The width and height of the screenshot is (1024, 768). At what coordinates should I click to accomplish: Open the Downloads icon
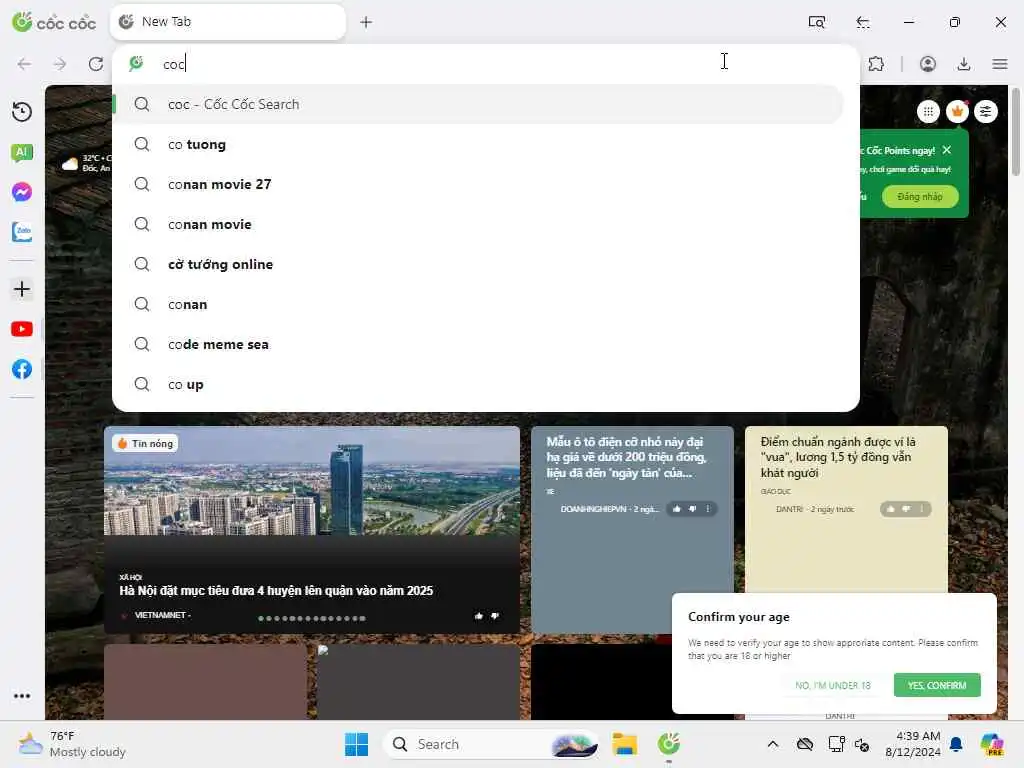tap(963, 64)
